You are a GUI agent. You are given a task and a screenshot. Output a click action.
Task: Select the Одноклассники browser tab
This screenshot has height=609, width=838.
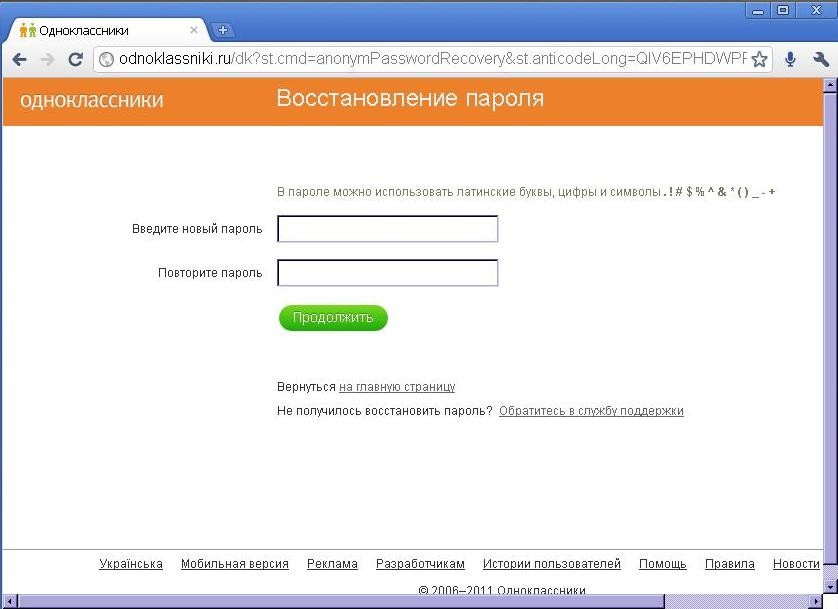pyautogui.click(x=107, y=30)
